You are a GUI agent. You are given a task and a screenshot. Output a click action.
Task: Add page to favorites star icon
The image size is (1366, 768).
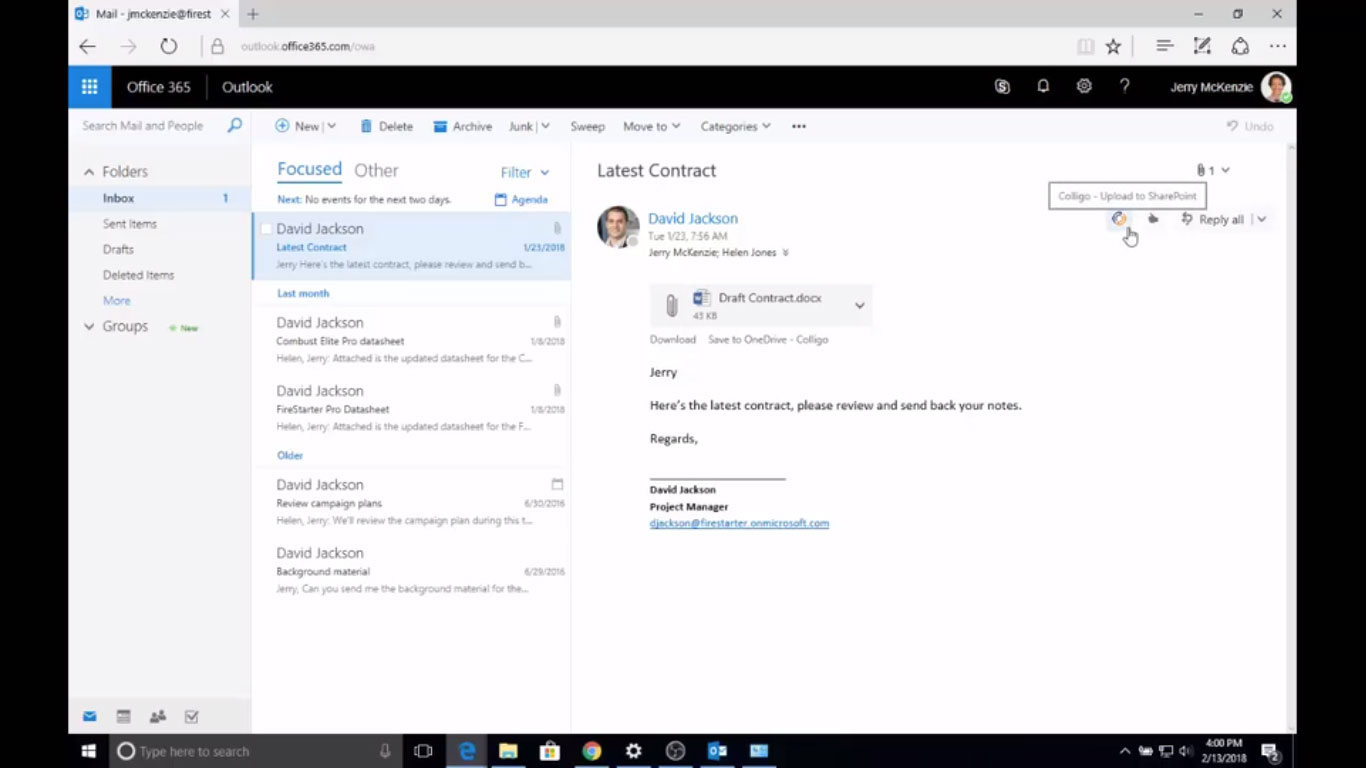point(1113,46)
